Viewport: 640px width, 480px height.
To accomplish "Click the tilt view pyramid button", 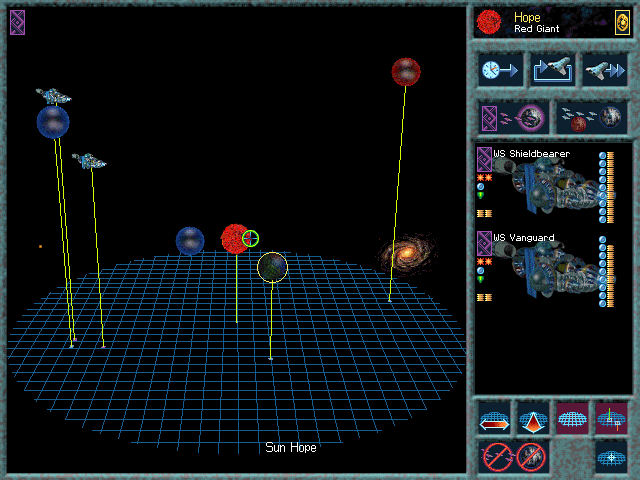I will [533, 418].
